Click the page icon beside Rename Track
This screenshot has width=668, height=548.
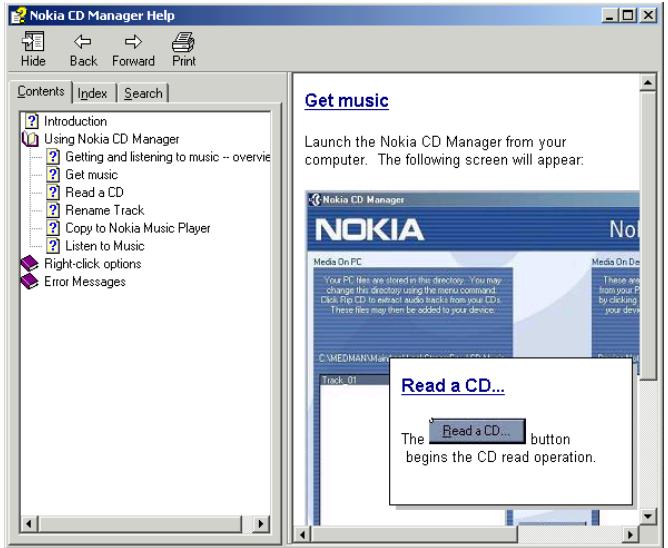[x=53, y=210]
